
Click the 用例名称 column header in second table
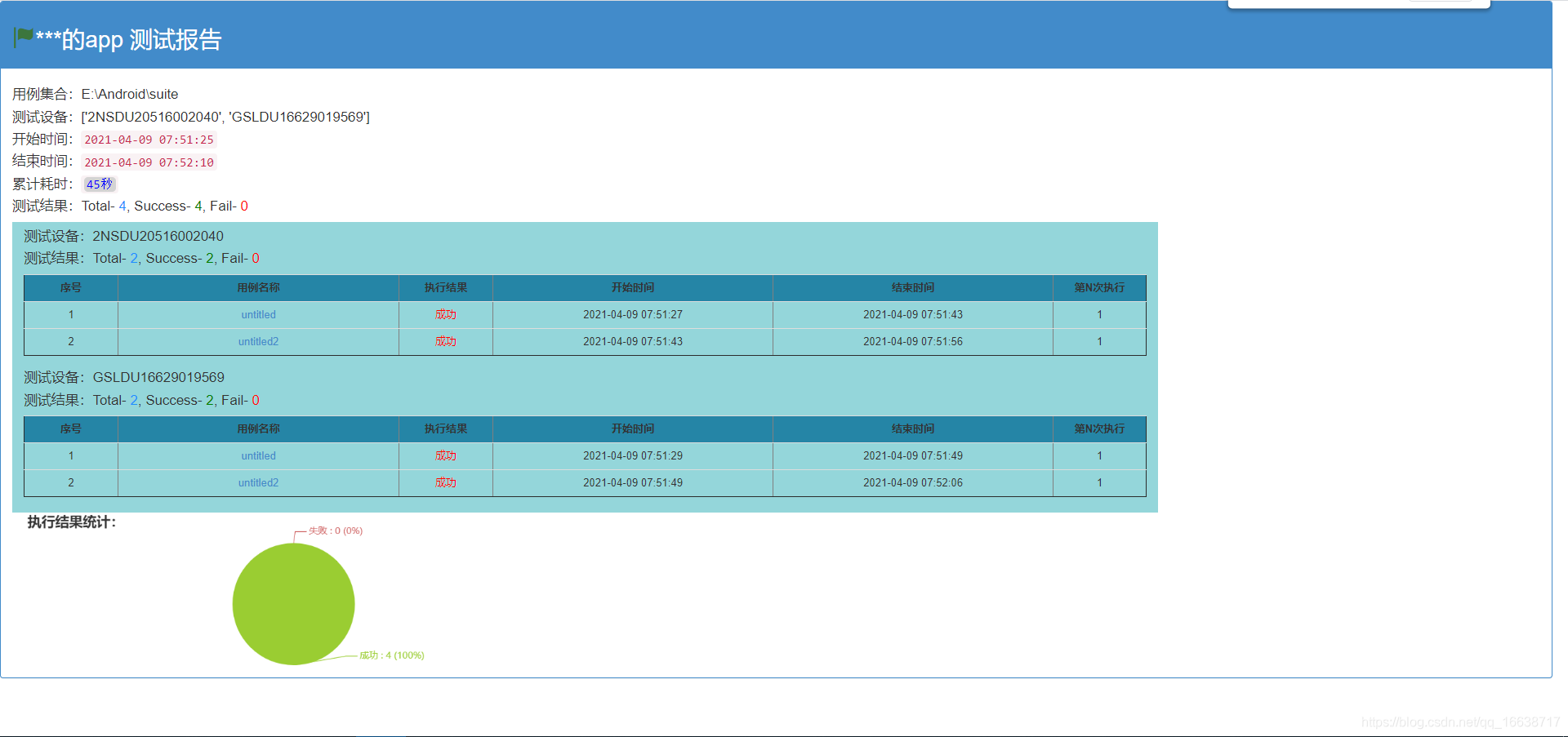pyautogui.click(x=258, y=429)
